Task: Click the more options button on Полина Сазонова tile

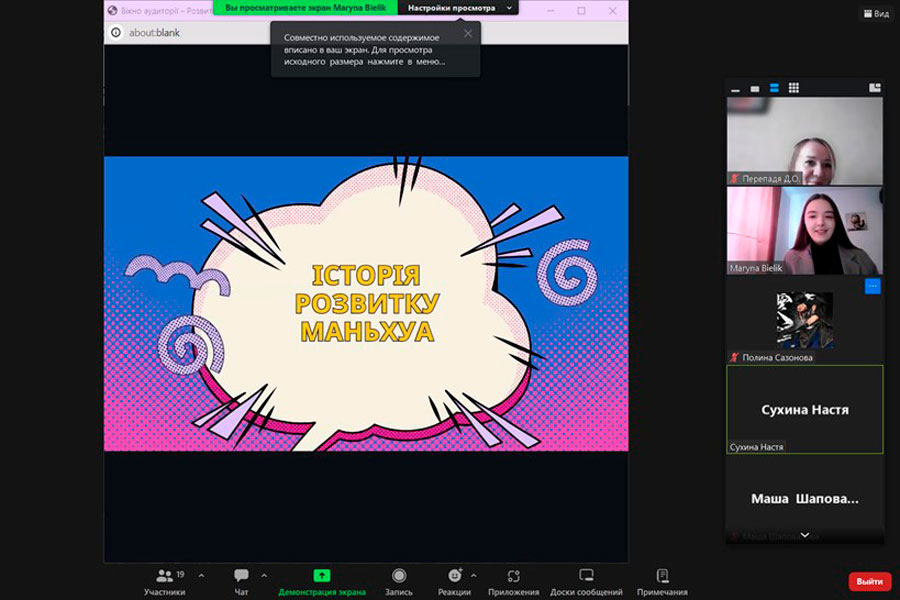Action: 872,287
